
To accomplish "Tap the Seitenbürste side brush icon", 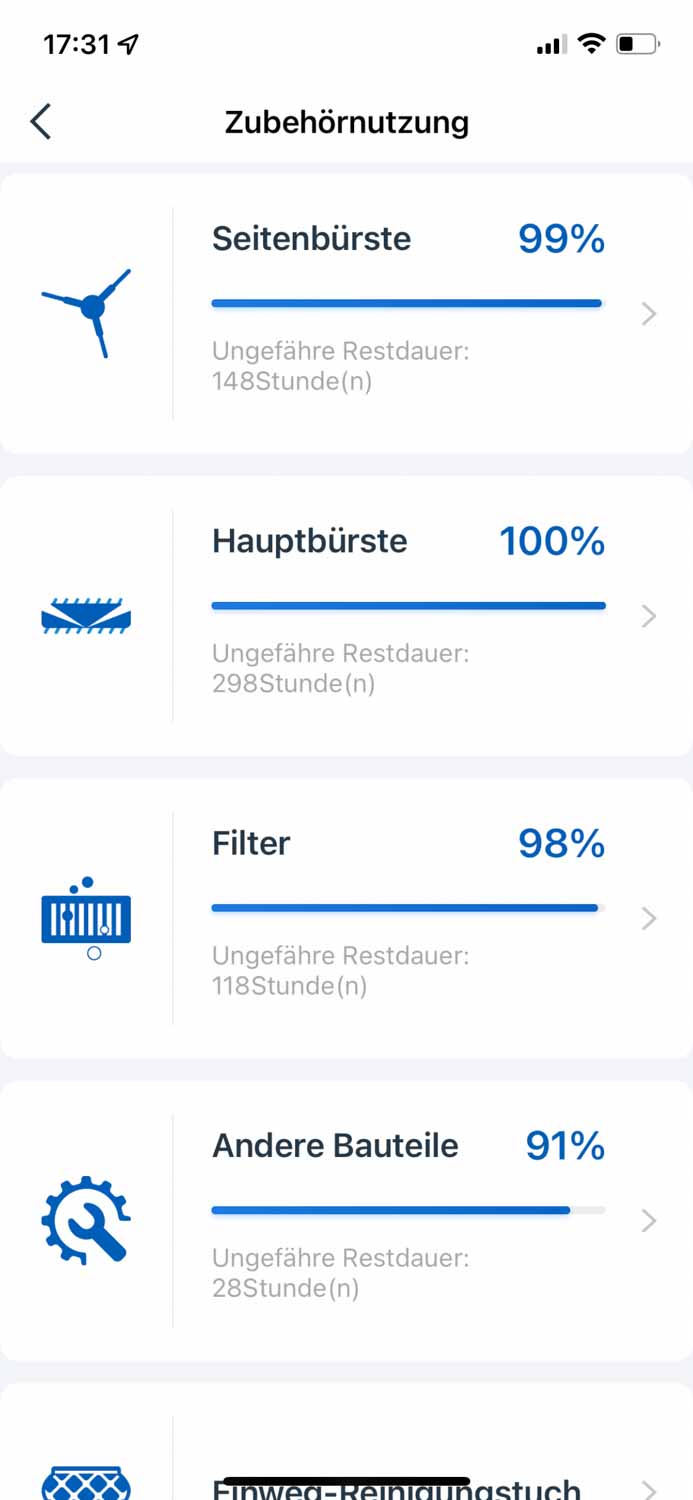I will 87,311.
